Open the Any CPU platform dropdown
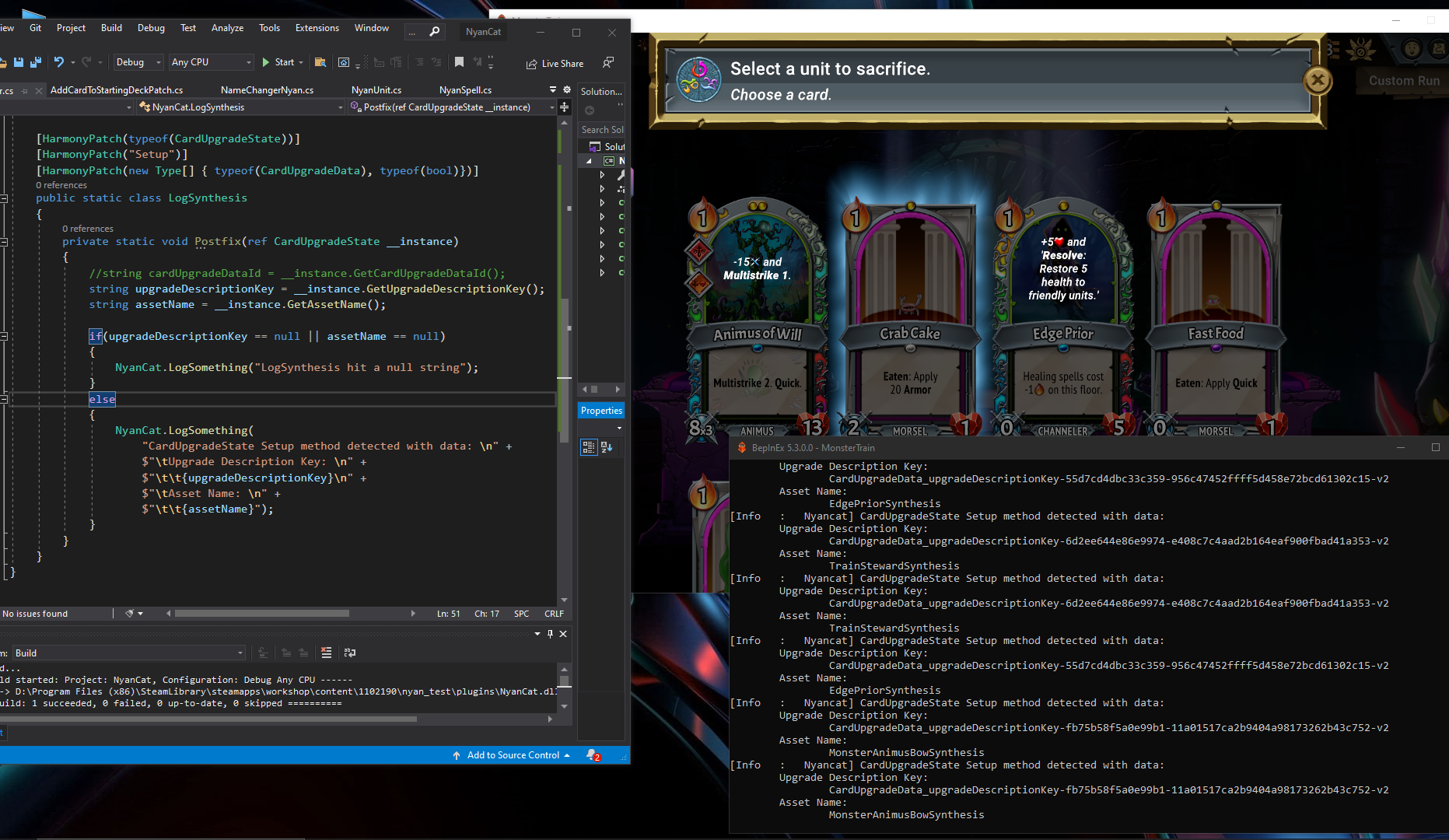The width and height of the screenshot is (1449, 840). point(212,62)
